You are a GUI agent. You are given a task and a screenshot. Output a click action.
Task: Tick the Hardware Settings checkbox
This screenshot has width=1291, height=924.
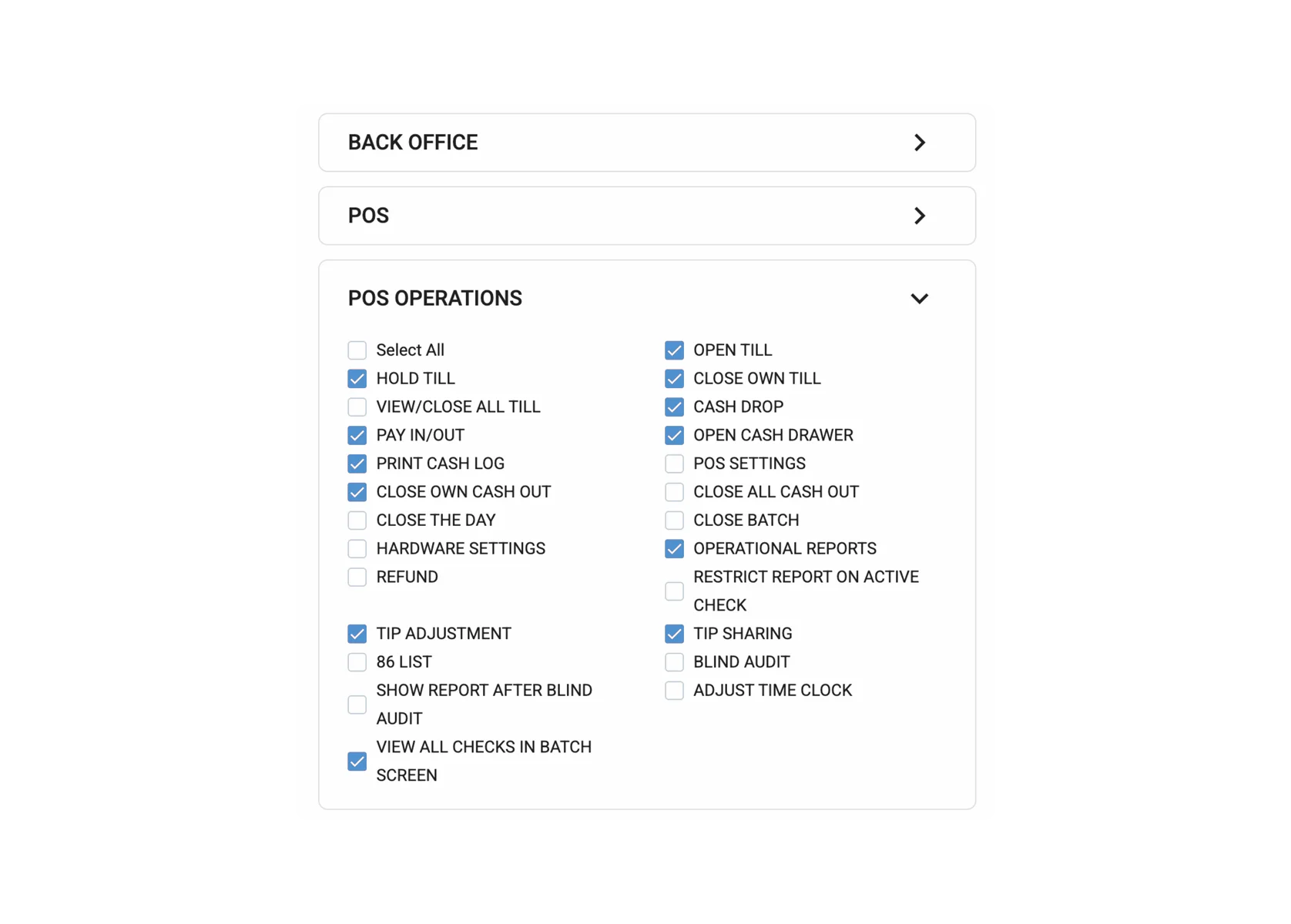tap(357, 548)
